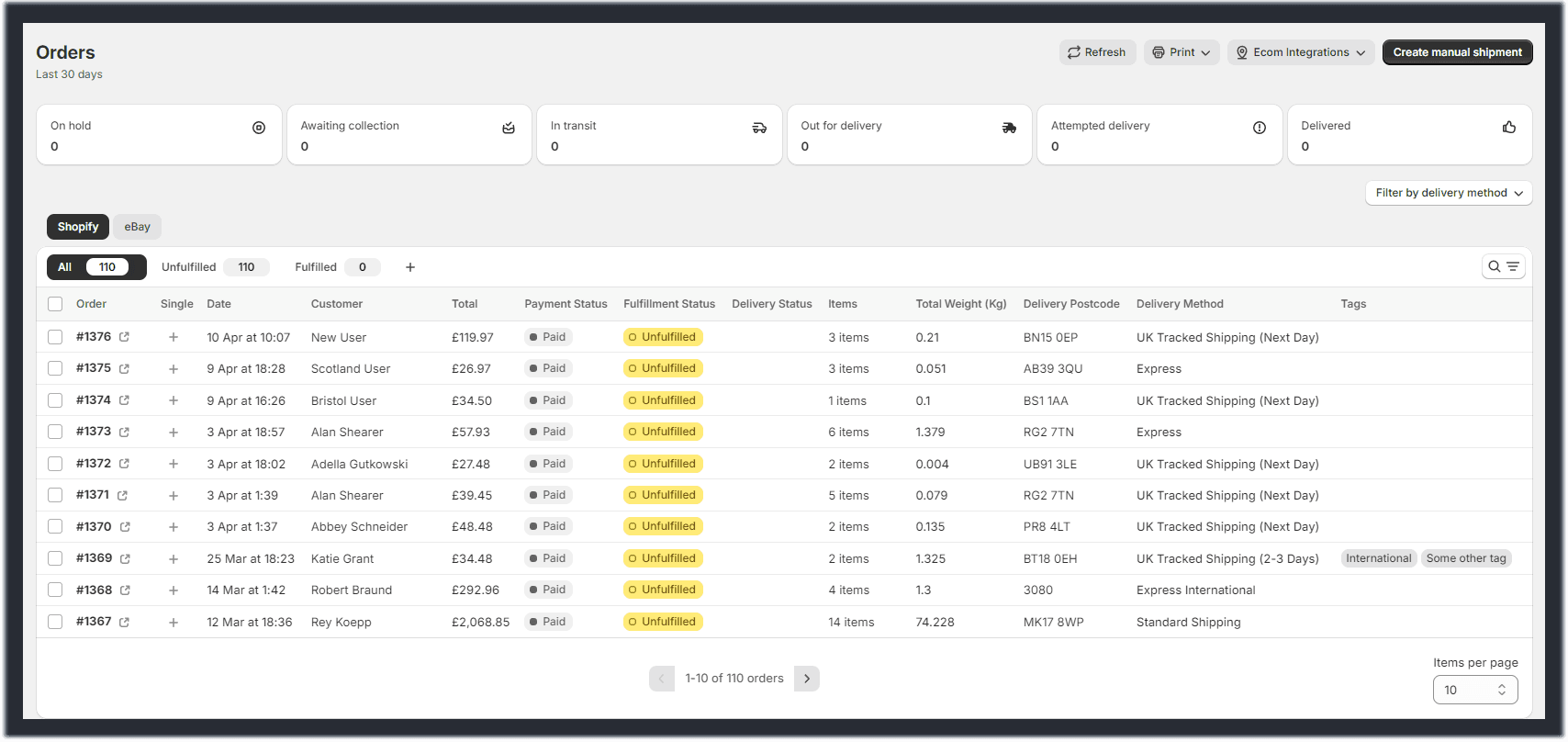Tick the select all orders checkbox
Image resolution: width=1568 pixels, height=742 pixels.
coord(55,304)
